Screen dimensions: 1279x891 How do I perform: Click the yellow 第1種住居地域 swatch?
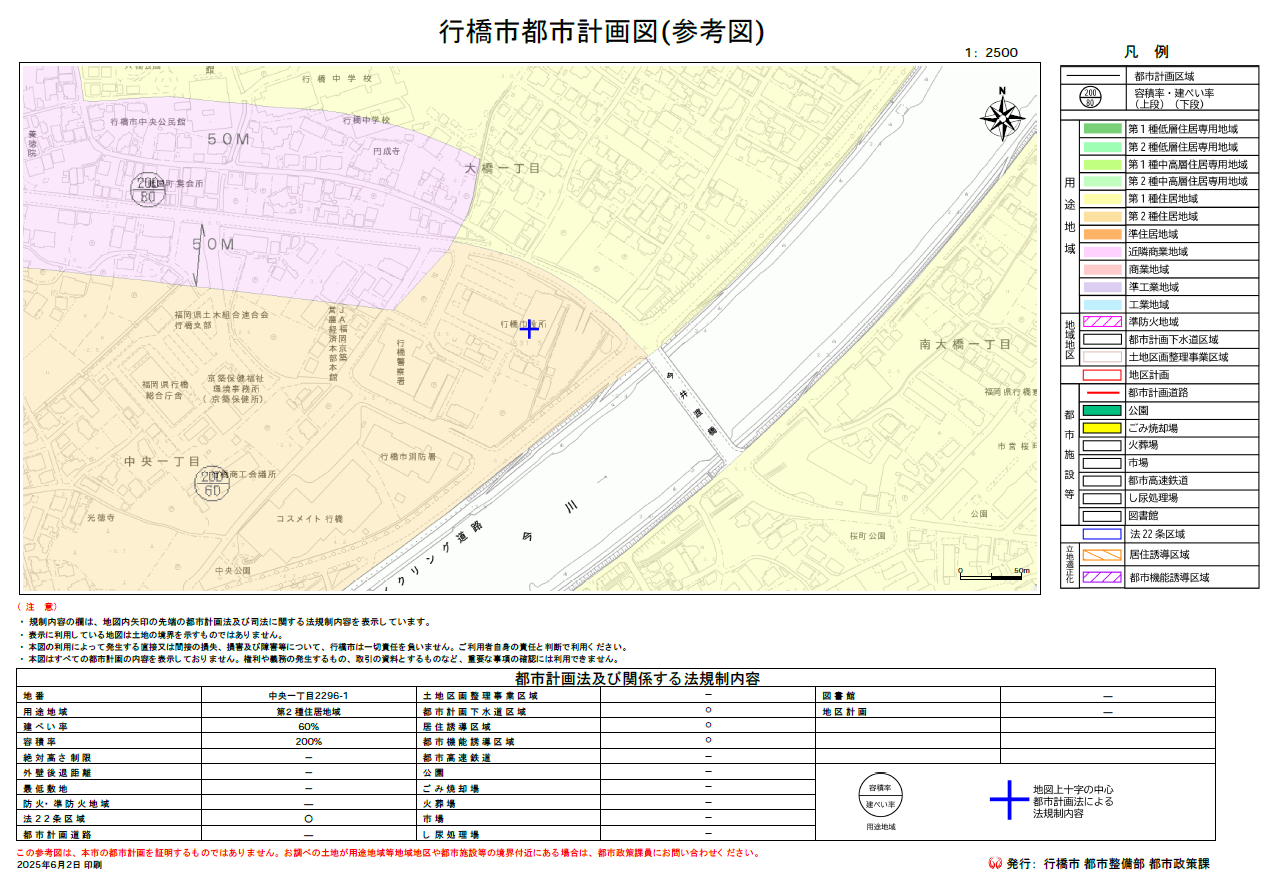1102,199
